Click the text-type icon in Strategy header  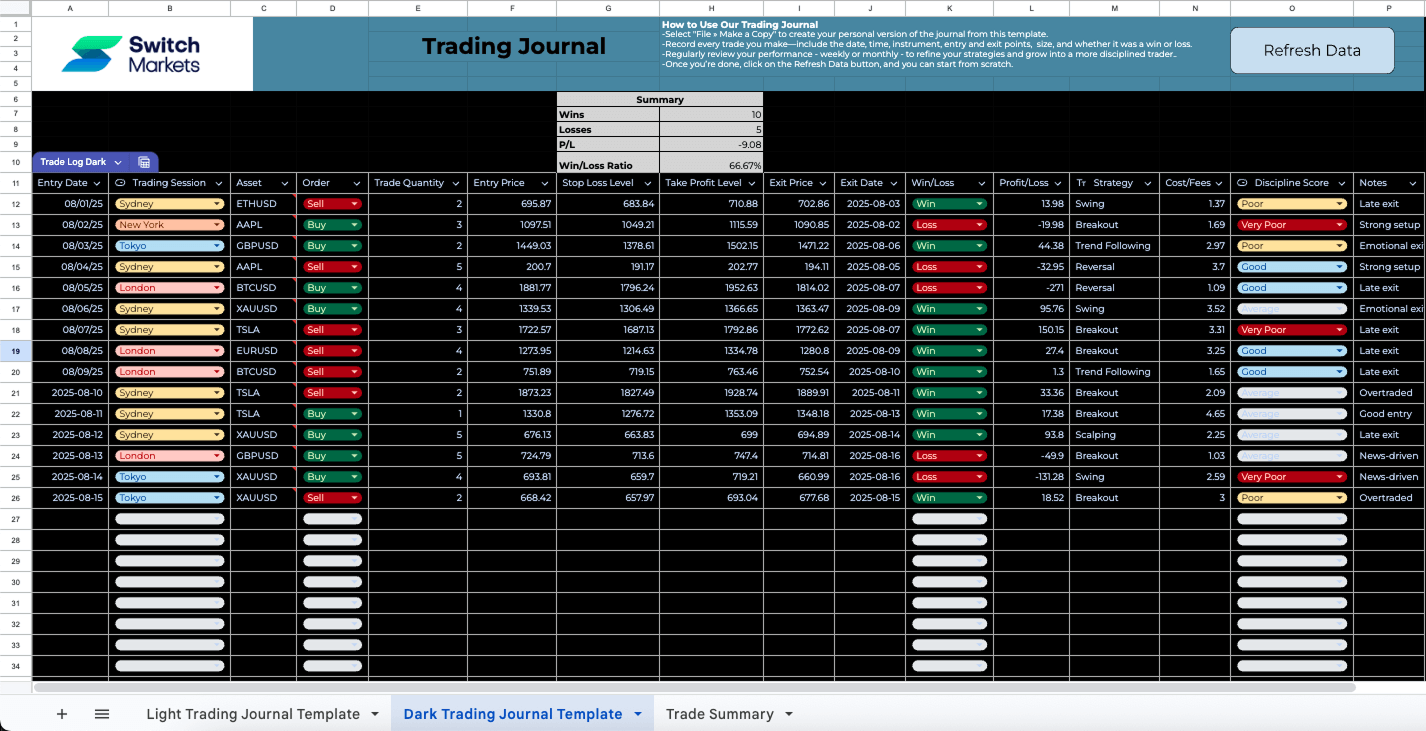[1081, 183]
